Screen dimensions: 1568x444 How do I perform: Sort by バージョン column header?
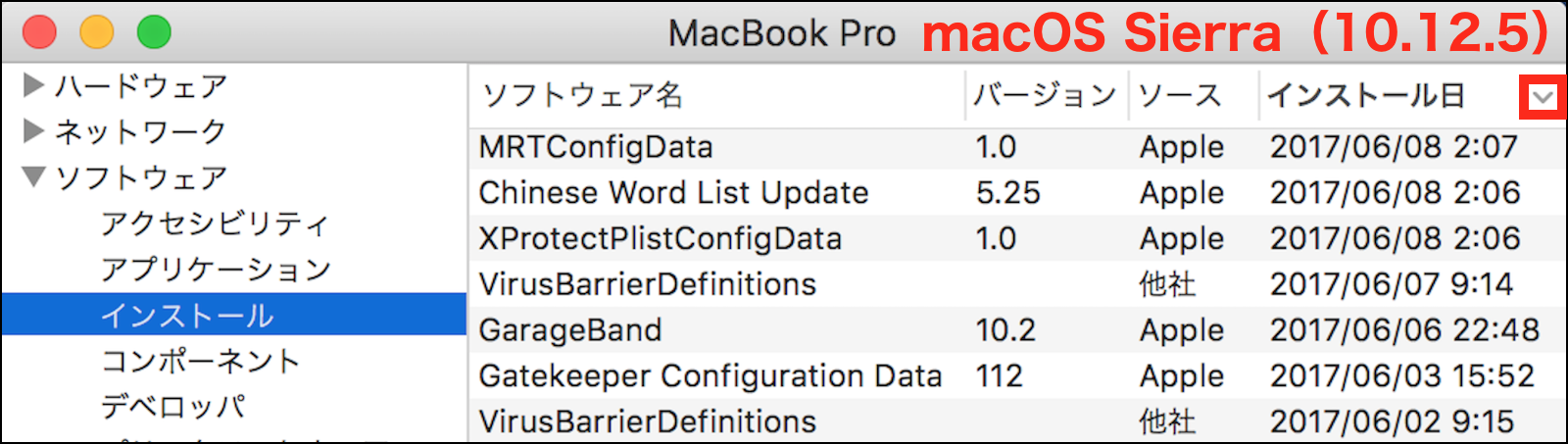pyautogui.click(x=1045, y=95)
